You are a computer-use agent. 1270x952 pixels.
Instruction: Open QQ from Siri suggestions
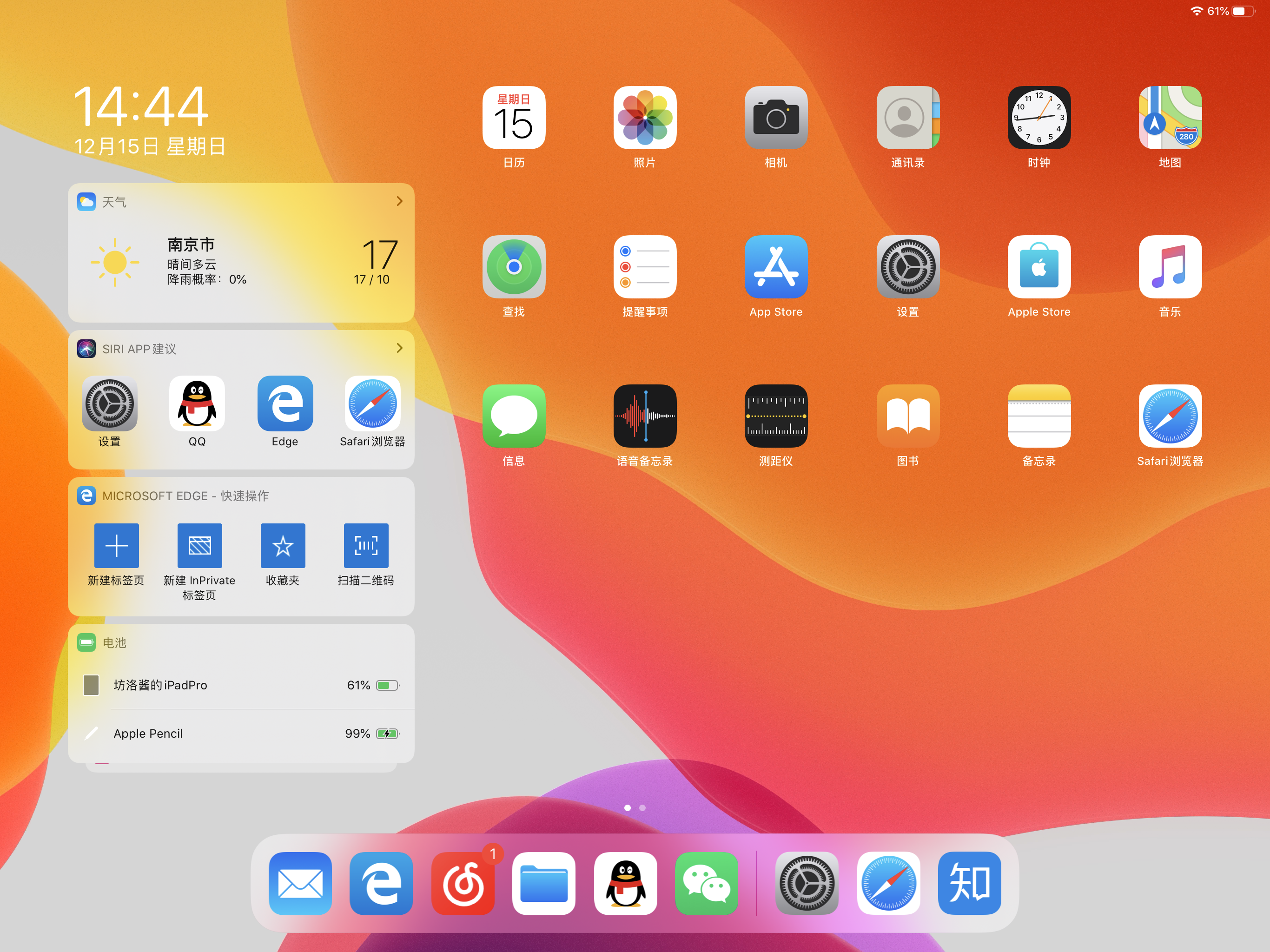(x=197, y=404)
